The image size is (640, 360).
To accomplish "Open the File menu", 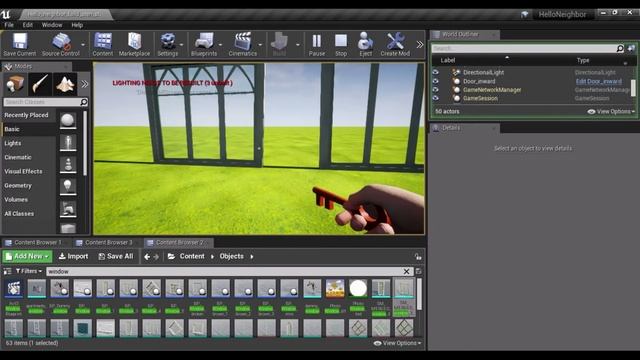I will click(9, 25).
